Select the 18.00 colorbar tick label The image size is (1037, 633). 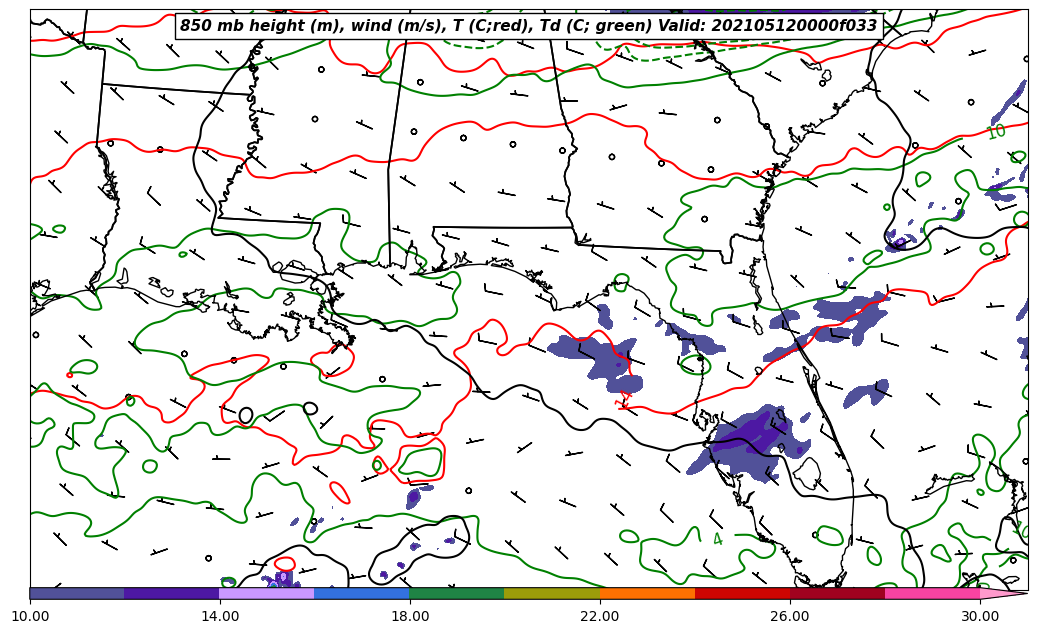tap(409, 616)
